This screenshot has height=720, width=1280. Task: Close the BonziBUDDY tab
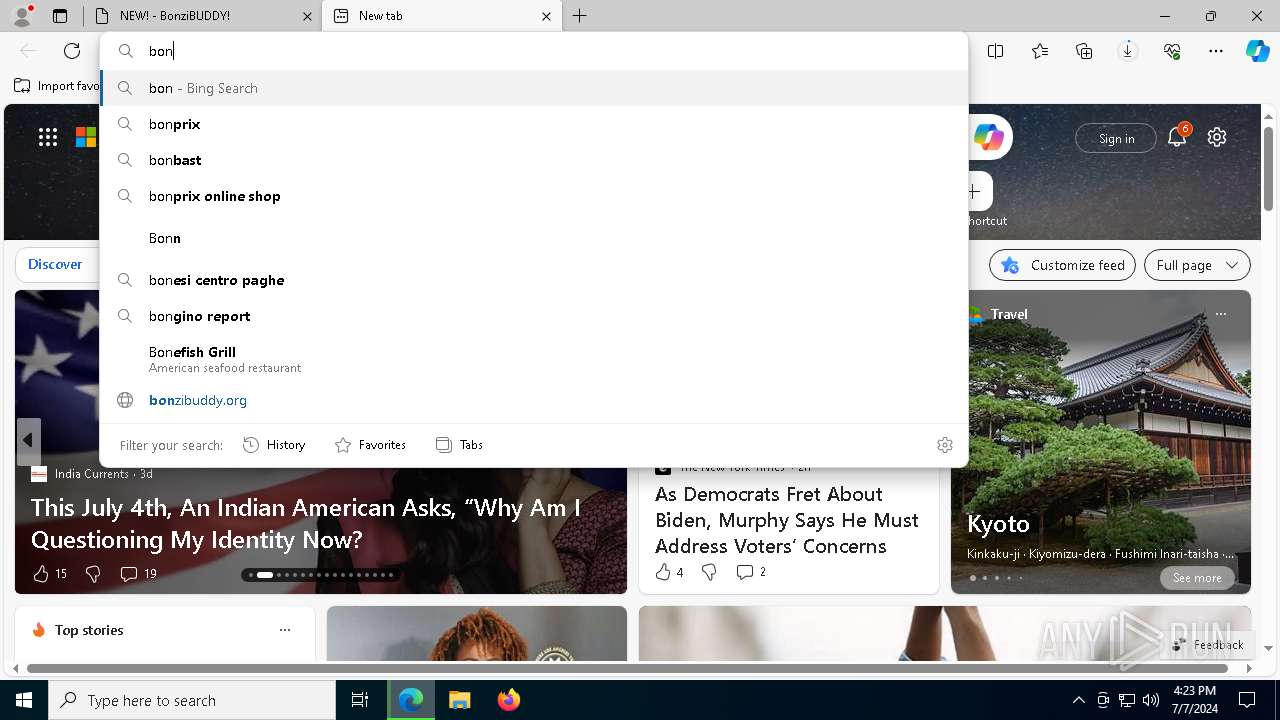pyautogui.click(x=307, y=16)
